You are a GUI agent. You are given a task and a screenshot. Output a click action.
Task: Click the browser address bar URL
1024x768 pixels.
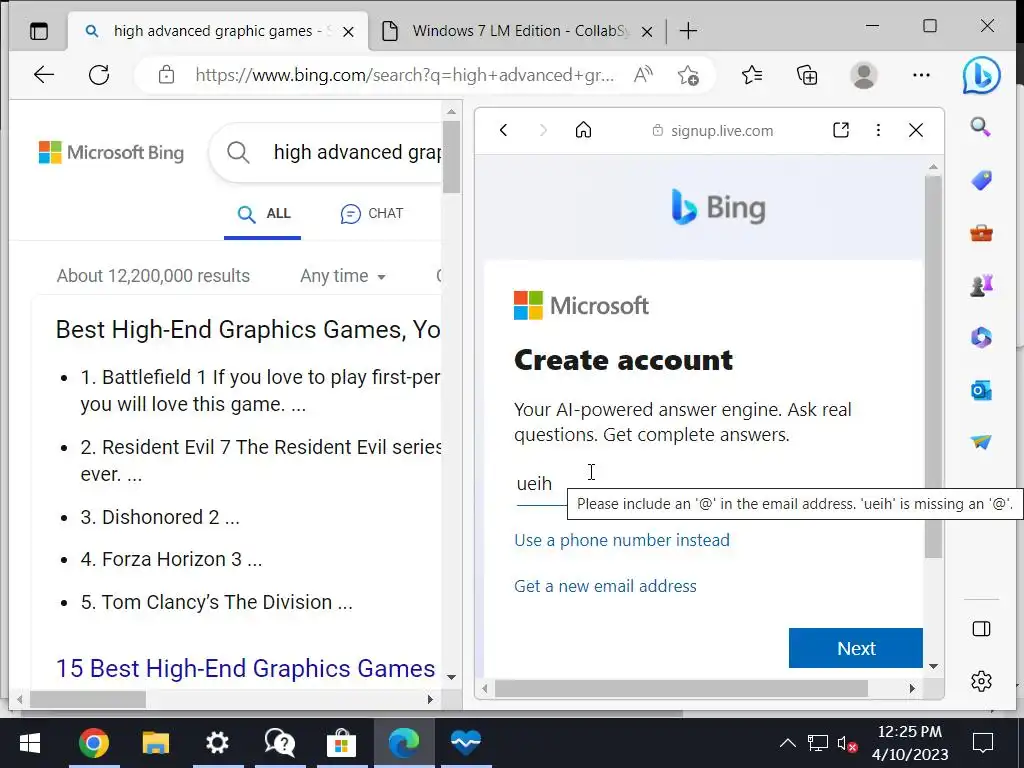(x=404, y=75)
